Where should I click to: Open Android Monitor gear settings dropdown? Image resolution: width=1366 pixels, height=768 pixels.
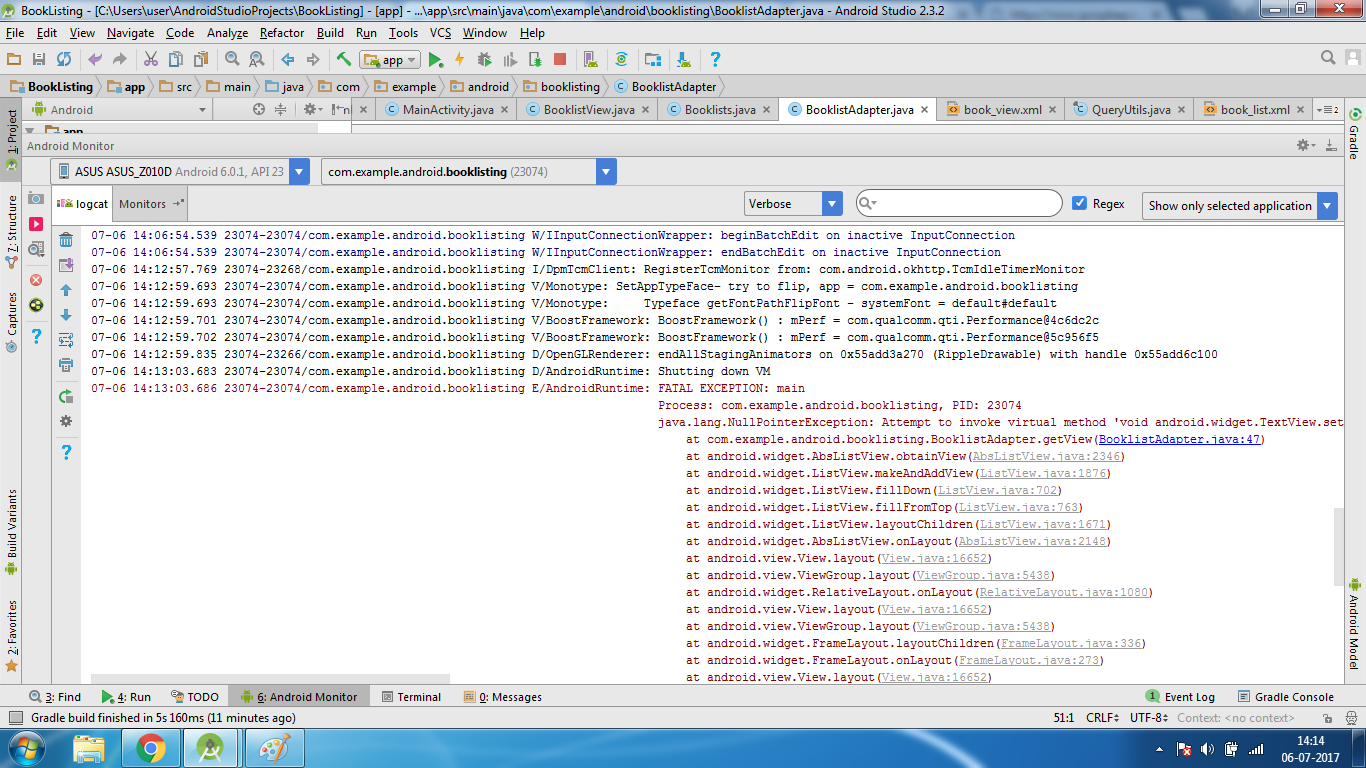point(1306,146)
